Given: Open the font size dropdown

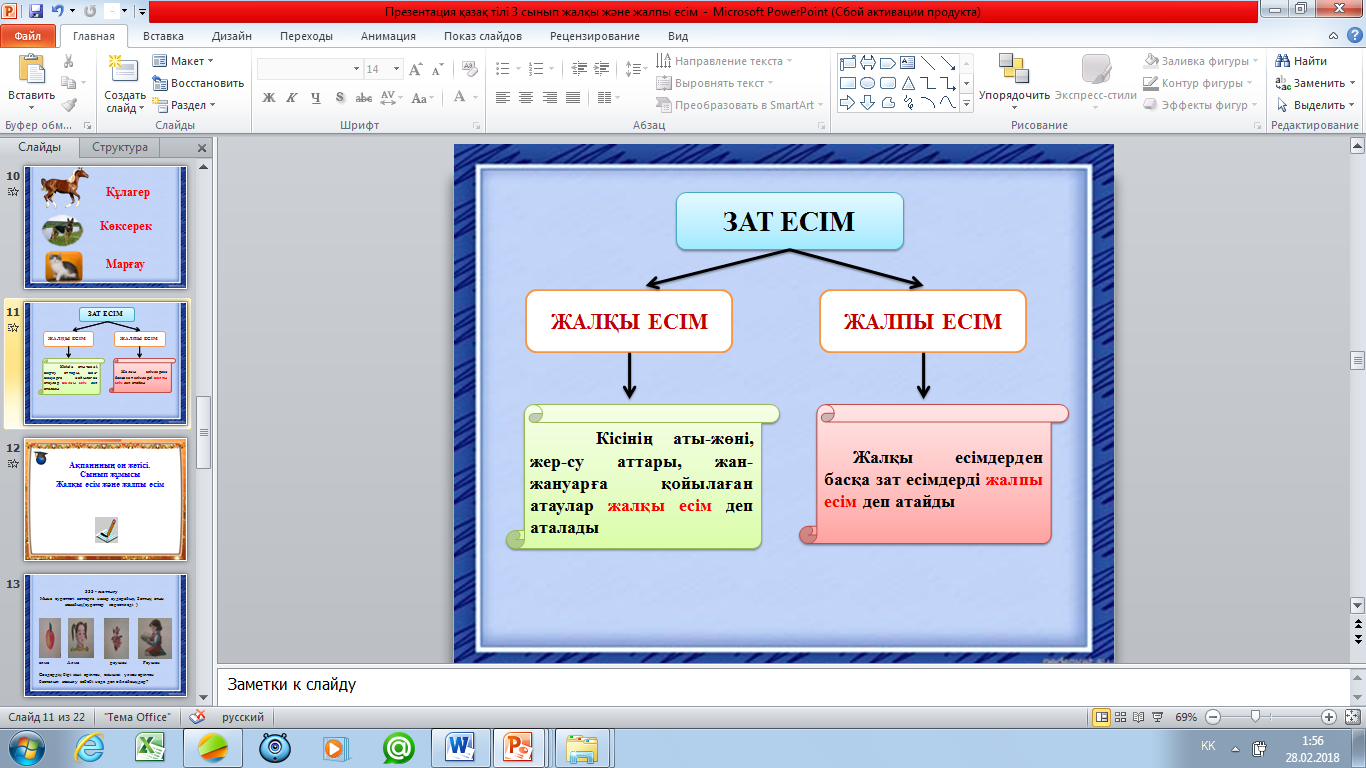Looking at the screenshot, I should point(395,69).
